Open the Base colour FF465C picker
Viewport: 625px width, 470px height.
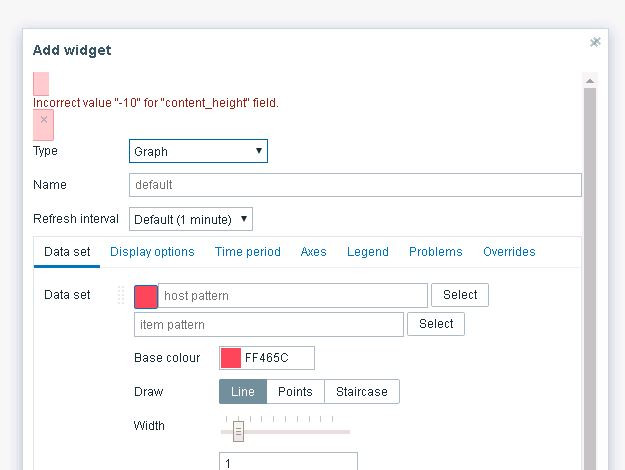[231, 358]
